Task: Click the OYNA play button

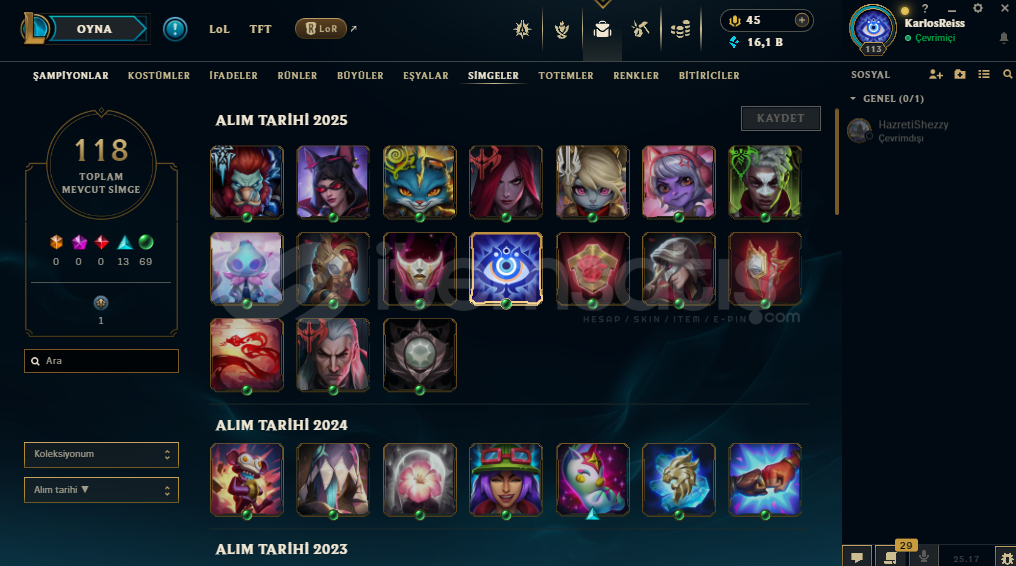Action: pyautogui.click(x=97, y=29)
